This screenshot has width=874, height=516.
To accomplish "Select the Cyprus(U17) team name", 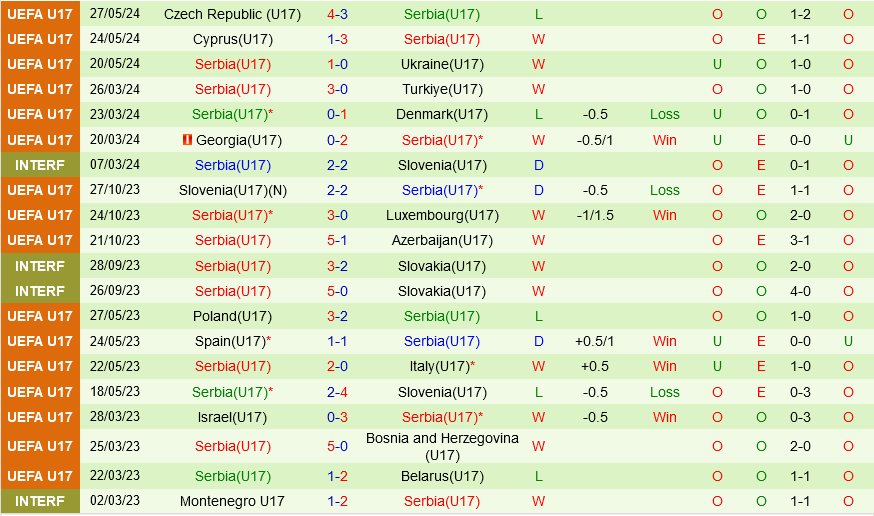I will (232, 39).
